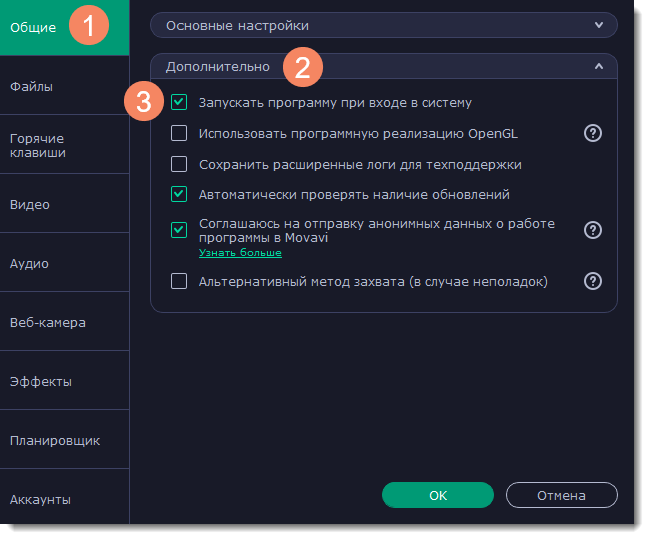Viewport: 649px width, 539px height.
Task: Toggle 'Запускать программу при входе в систему' checkbox
Action: pos(179,102)
